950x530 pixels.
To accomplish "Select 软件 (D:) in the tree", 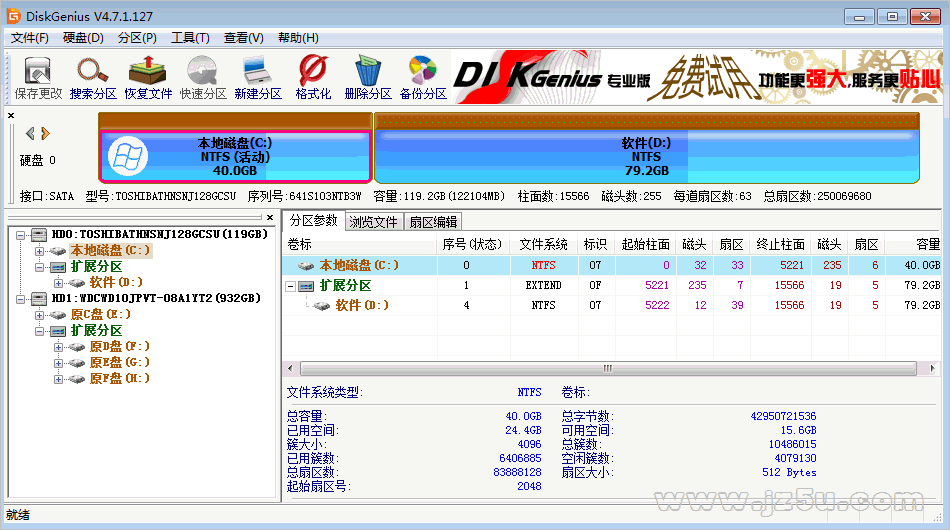I will click(x=116, y=282).
